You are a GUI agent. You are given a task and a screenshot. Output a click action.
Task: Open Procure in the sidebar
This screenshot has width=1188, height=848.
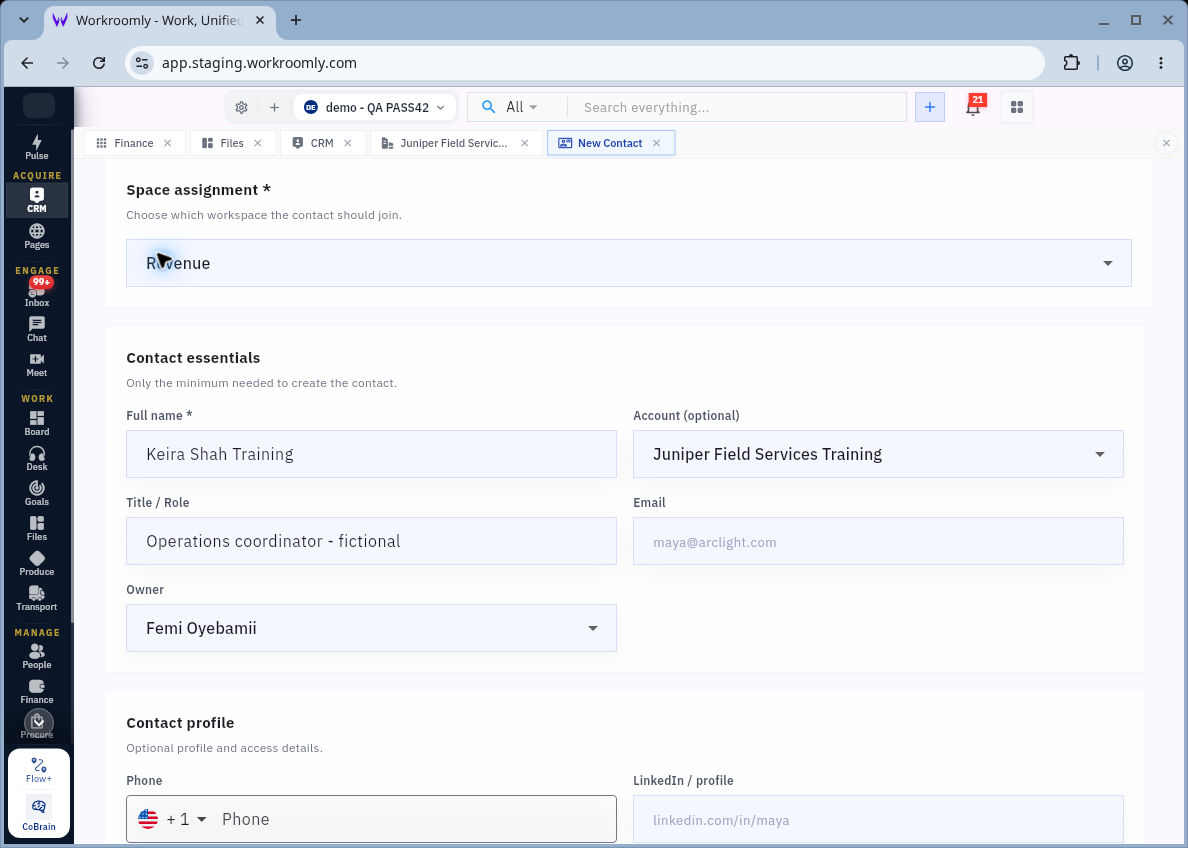click(36, 726)
